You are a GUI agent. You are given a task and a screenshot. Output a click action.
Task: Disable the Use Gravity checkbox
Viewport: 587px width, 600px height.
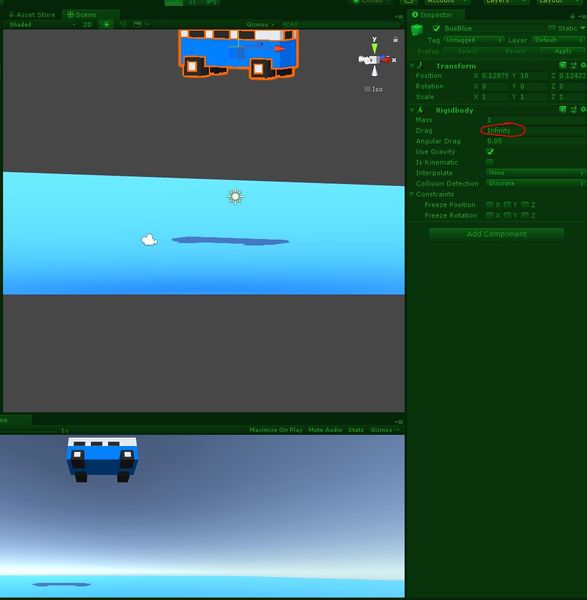tap(490, 152)
